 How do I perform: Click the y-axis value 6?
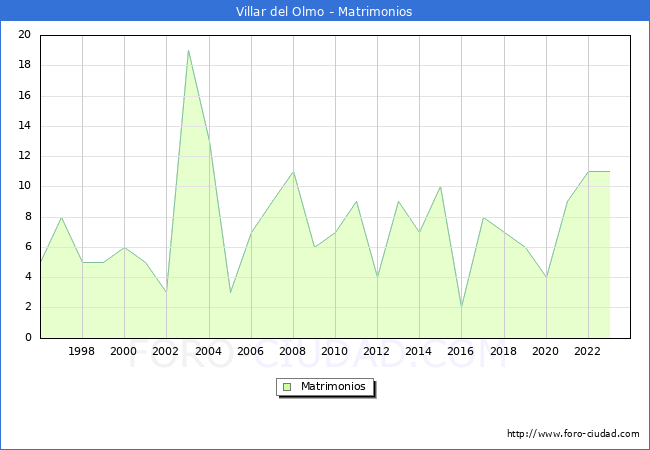[x=28, y=247]
